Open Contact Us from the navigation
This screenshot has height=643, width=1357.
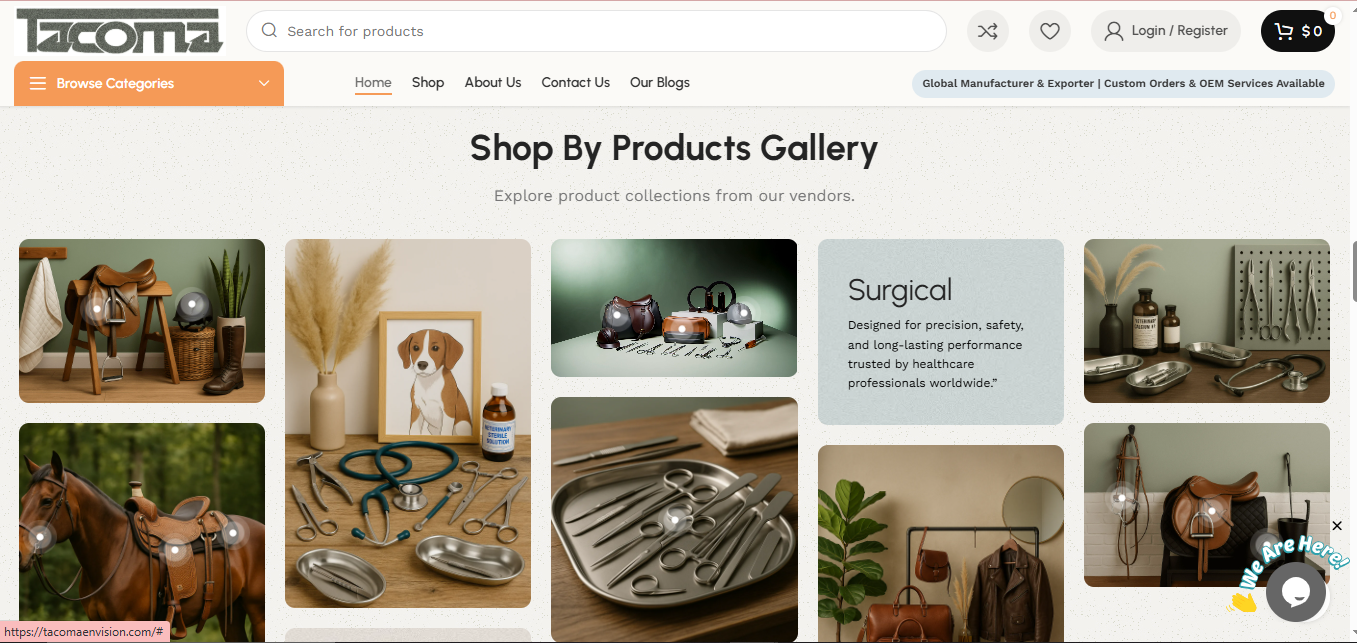click(x=576, y=83)
